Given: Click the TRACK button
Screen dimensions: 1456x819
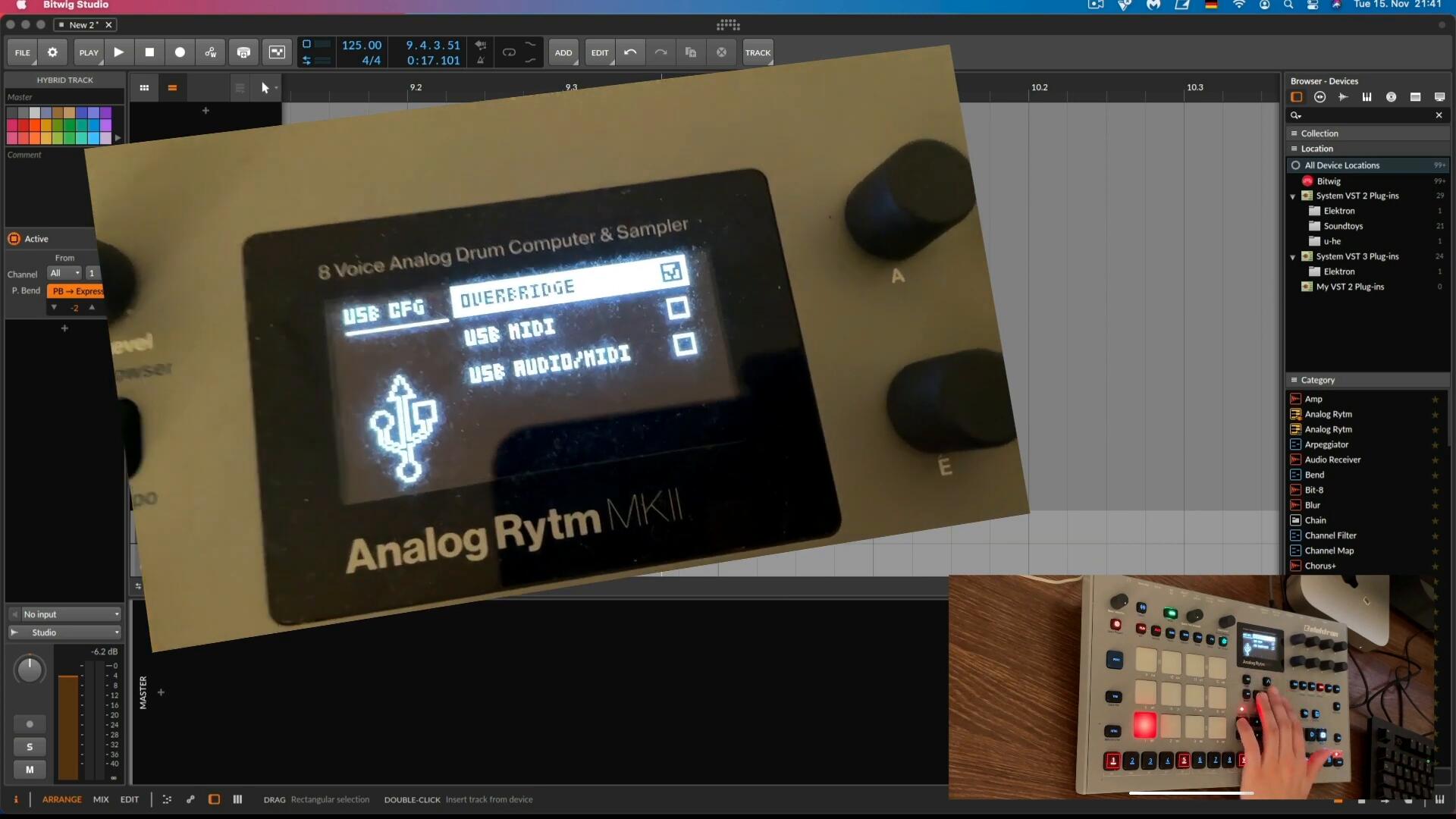Looking at the screenshot, I should 757,52.
